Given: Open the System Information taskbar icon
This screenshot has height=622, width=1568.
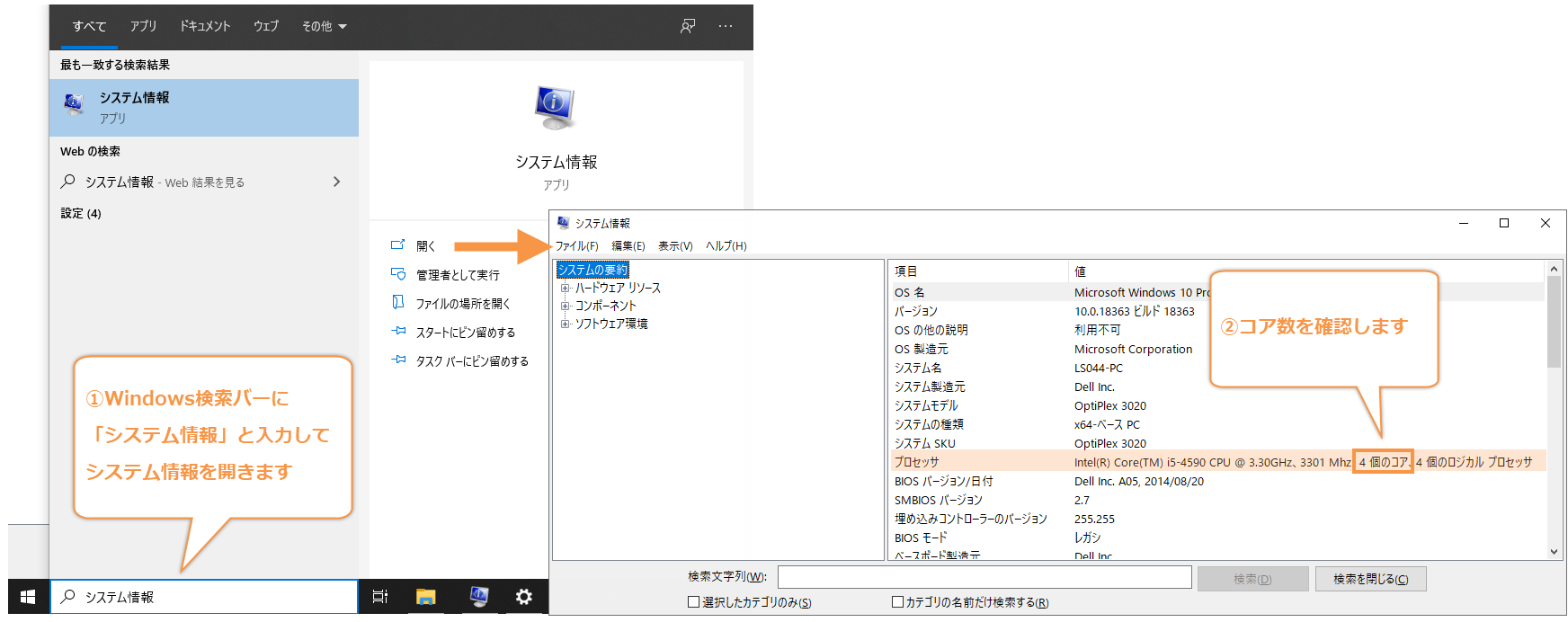Looking at the screenshot, I should tap(479, 596).
